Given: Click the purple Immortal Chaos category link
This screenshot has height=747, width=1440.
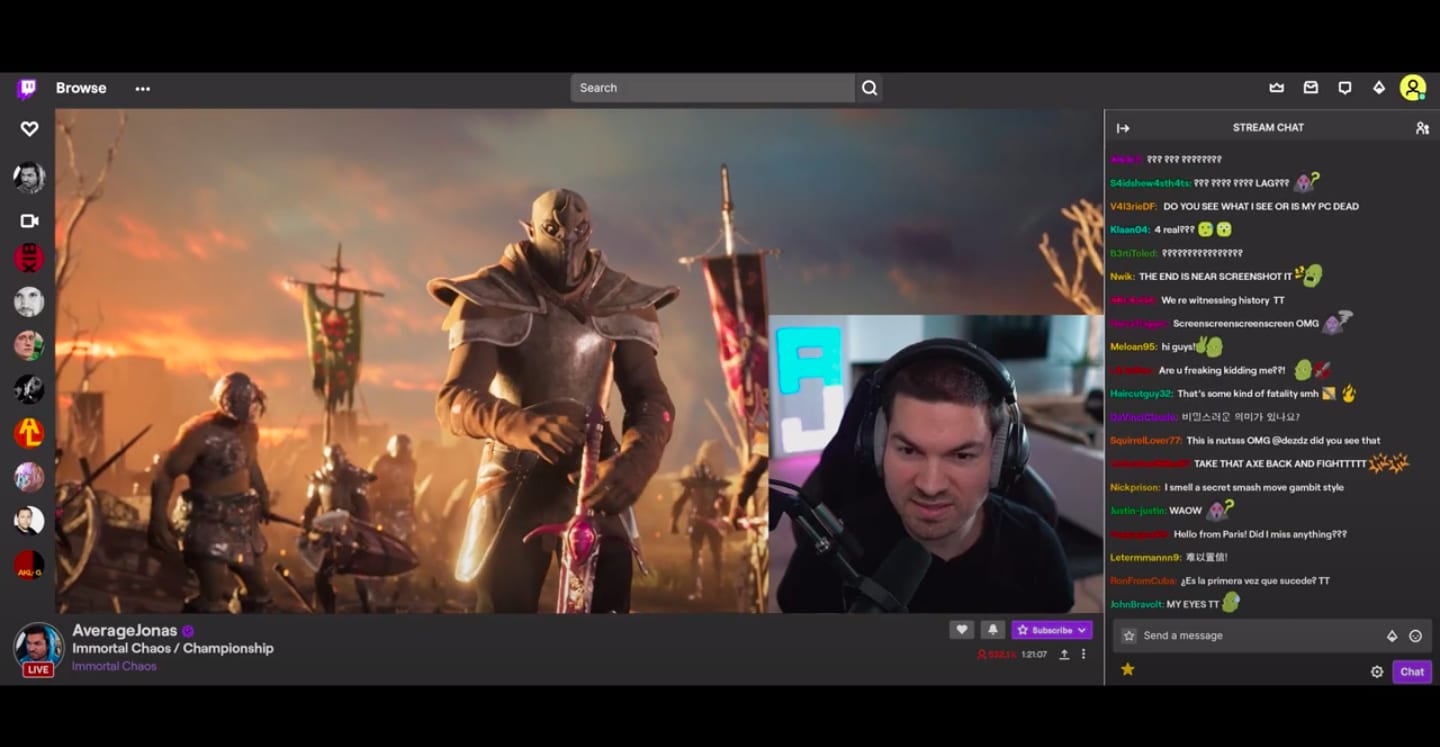Looking at the screenshot, I should tap(114, 666).
